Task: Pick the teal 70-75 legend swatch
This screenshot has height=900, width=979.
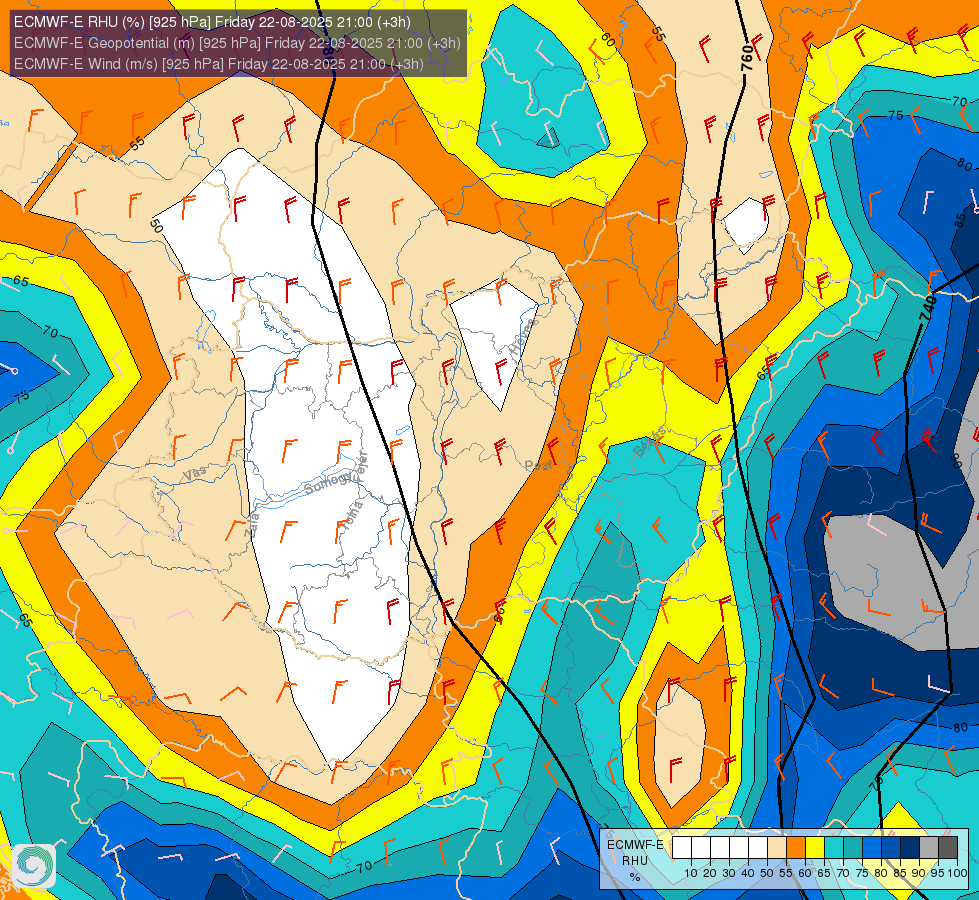Action: point(853,848)
